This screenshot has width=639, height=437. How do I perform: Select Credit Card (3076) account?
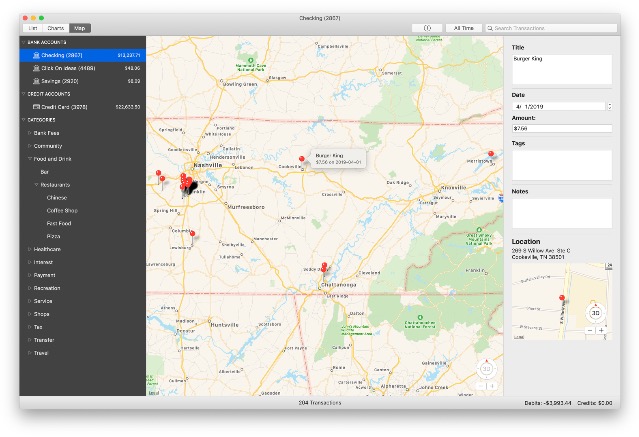point(83,107)
